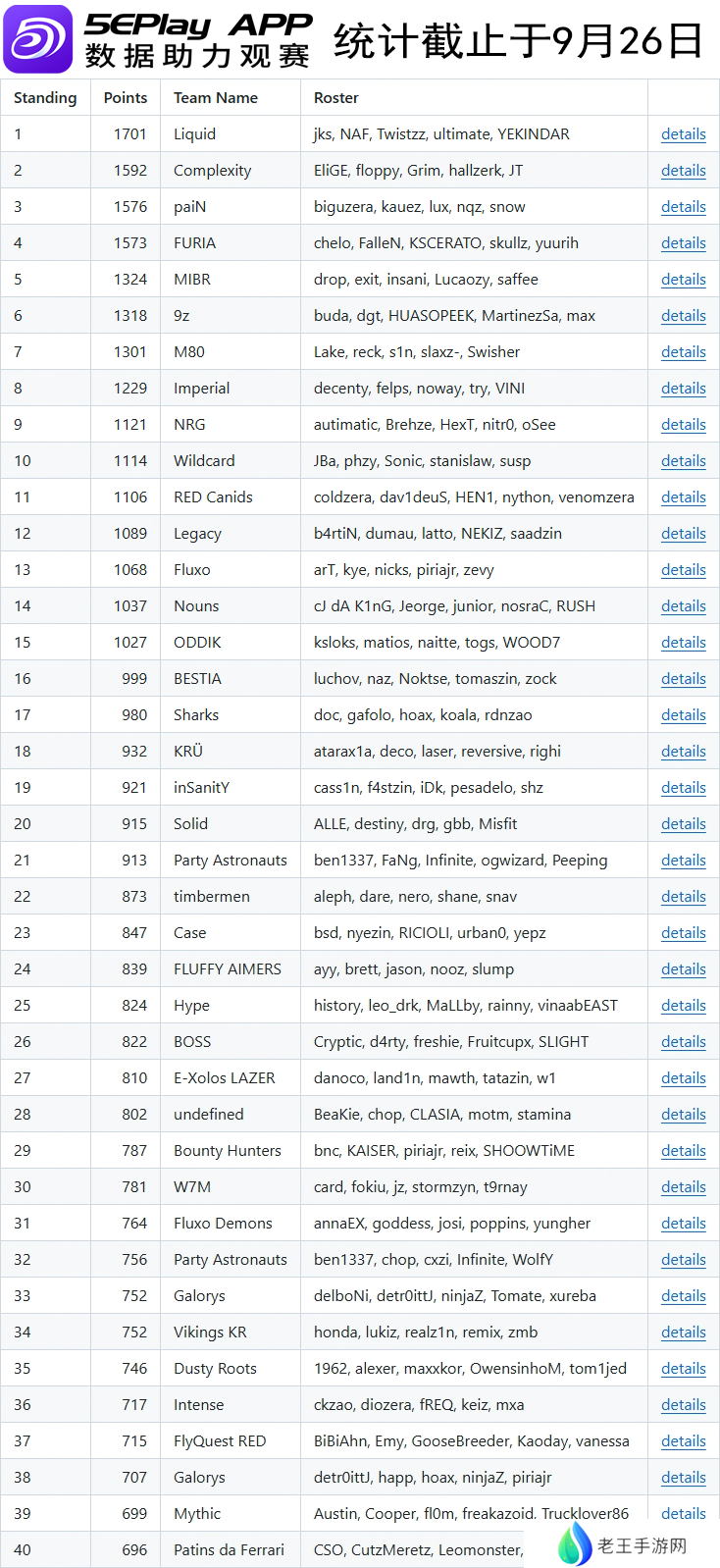Click the Points column header
720x1568 pixels.
[x=126, y=98]
